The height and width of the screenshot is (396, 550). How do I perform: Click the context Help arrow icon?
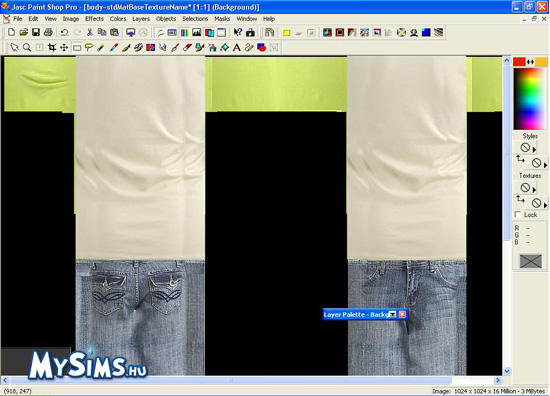238,33
